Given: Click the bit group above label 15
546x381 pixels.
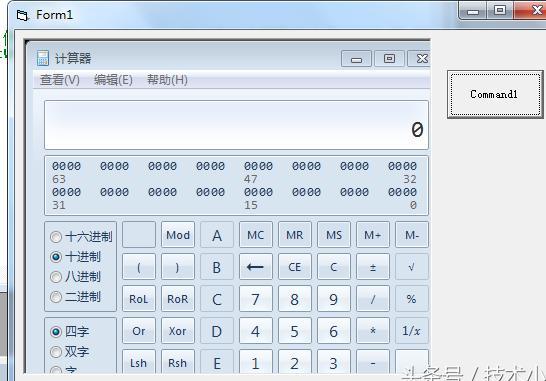Looking at the screenshot, I should pos(258,192).
